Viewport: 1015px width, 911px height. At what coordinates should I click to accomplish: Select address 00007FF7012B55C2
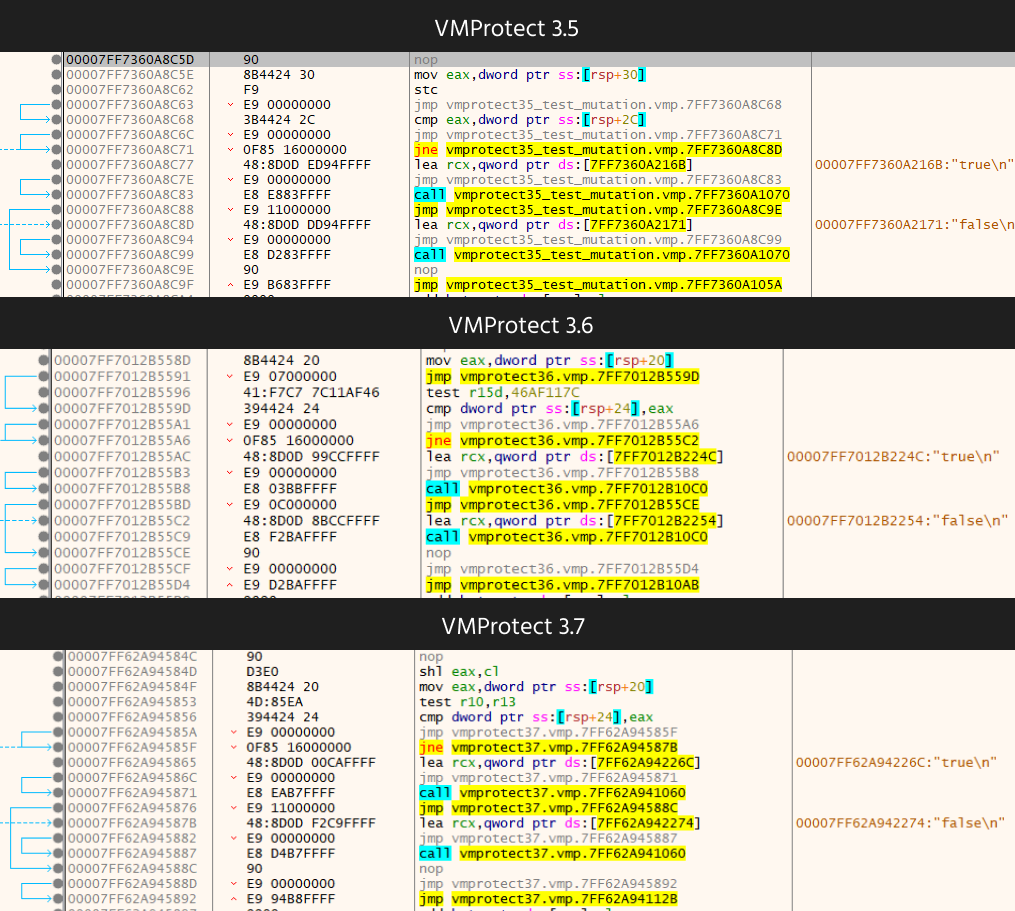coord(122,521)
